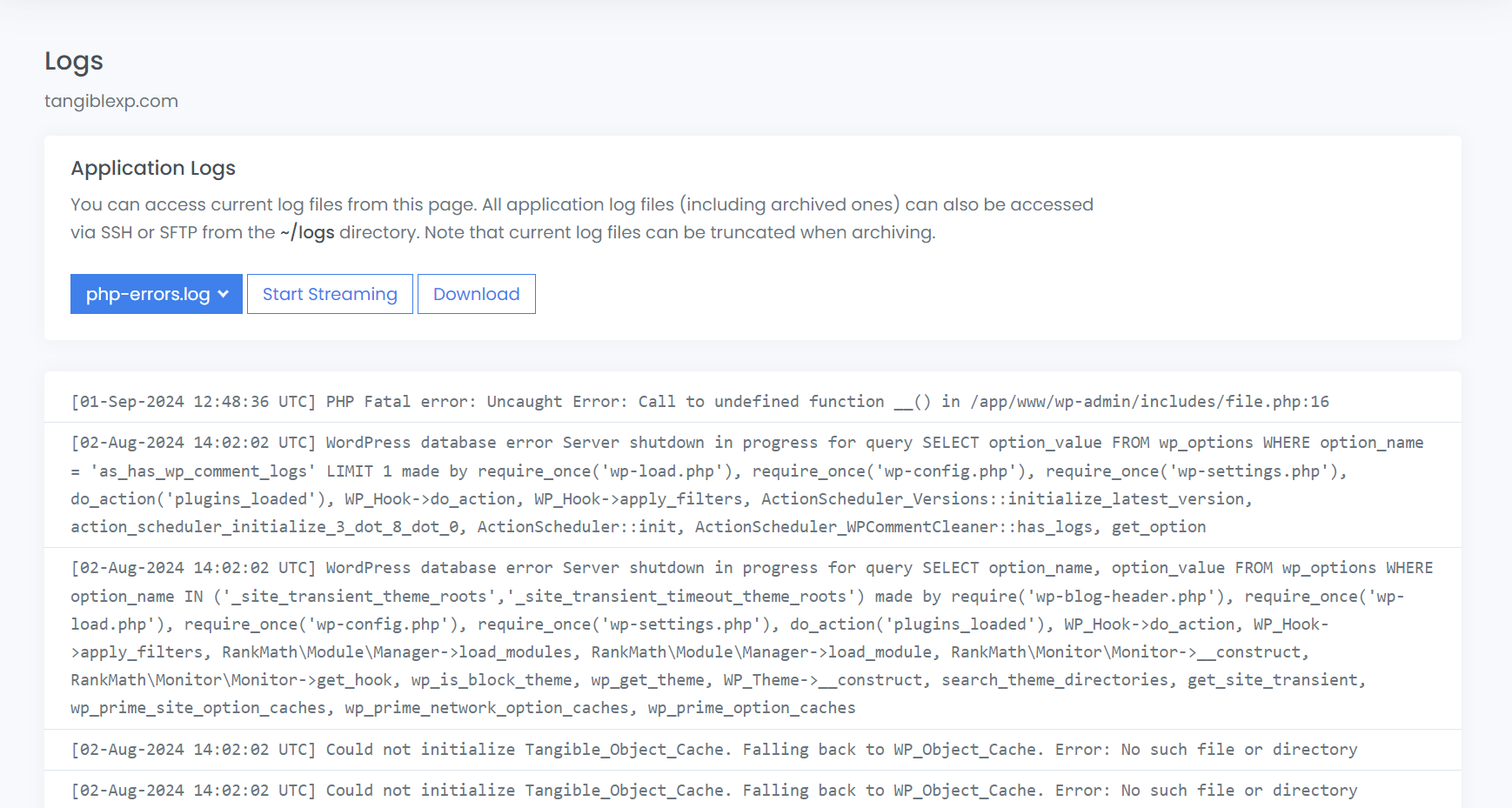Click the first Tangible_Object_Cache log entry
Viewport: 1512px width, 808px height.
click(x=713, y=750)
